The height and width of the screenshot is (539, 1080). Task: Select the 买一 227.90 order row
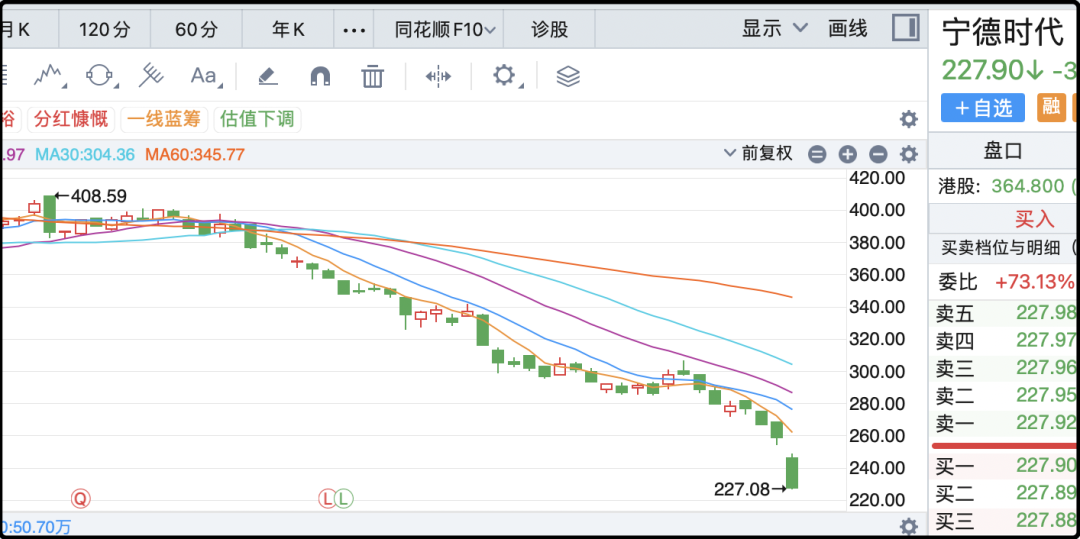point(1005,466)
